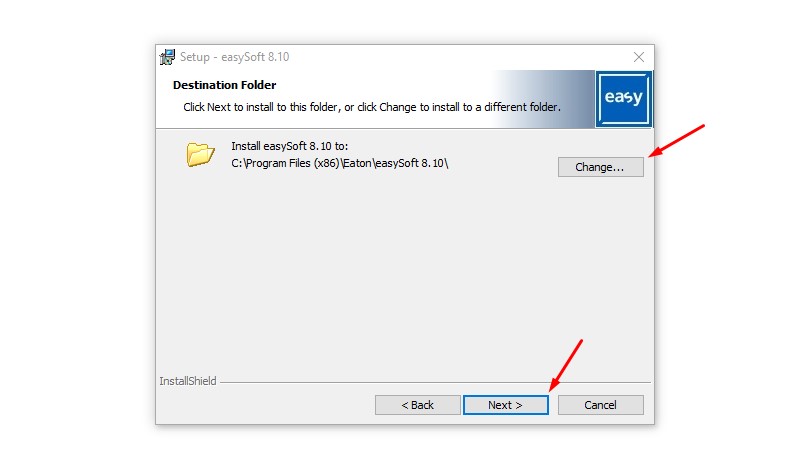This screenshot has height=465, width=800.
Task: Cancel the easySoft setup
Action: click(x=601, y=405)
